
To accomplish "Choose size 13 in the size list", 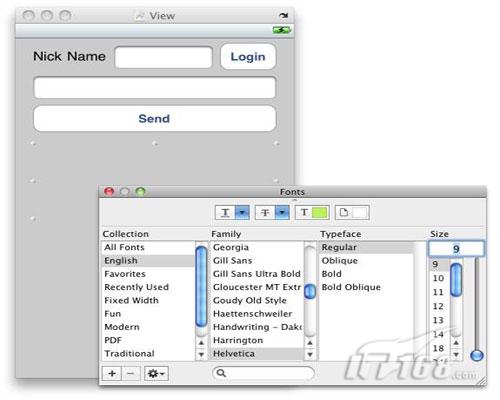I will pyautogui.click(x=439, y=320).
